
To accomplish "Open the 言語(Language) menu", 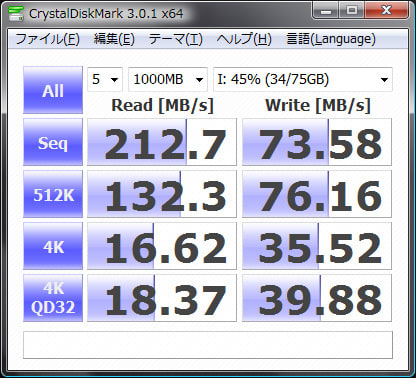I will click(x=331, y=39).
